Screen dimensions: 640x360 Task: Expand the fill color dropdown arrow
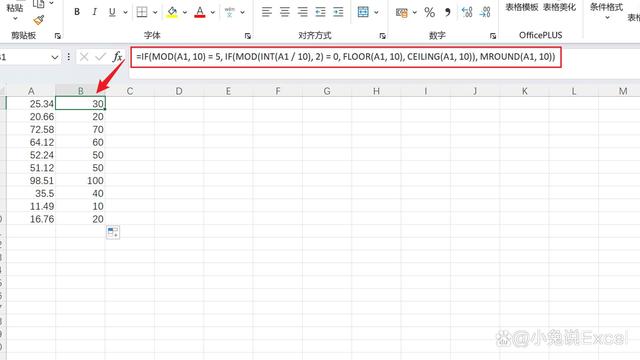point(184,13)
